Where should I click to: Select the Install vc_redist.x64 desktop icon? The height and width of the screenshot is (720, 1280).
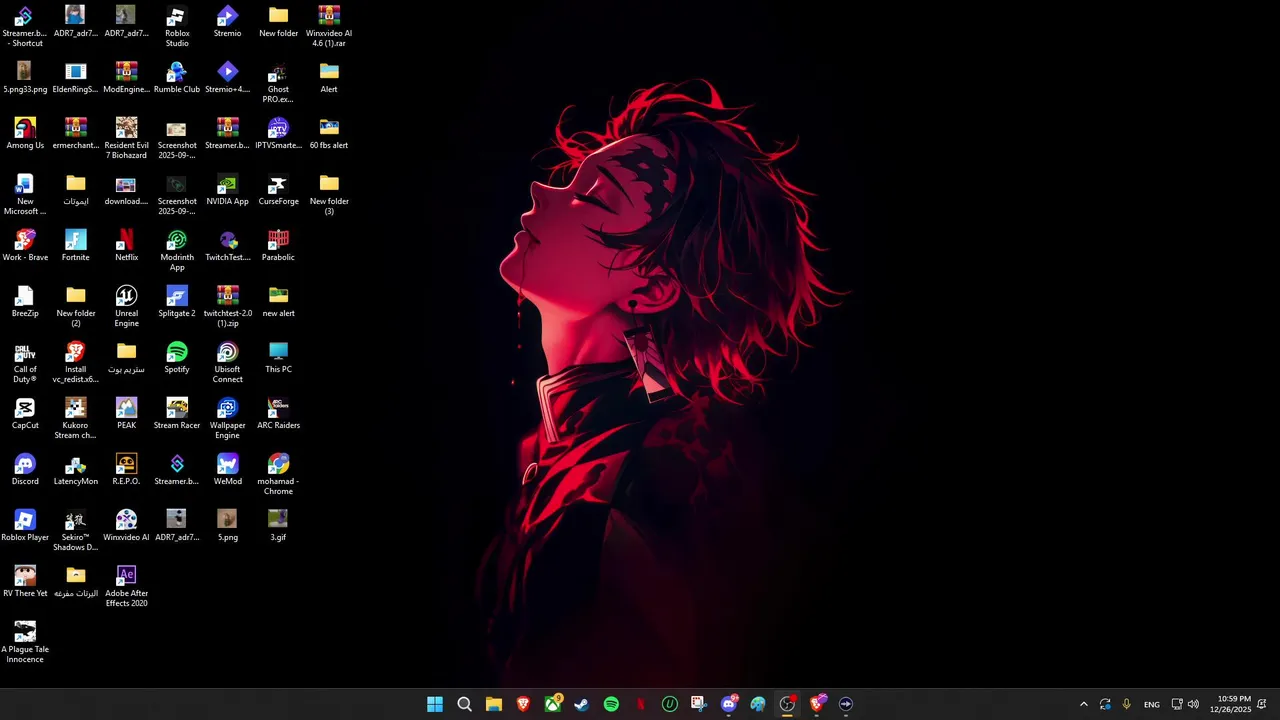[x=75, y=363]
